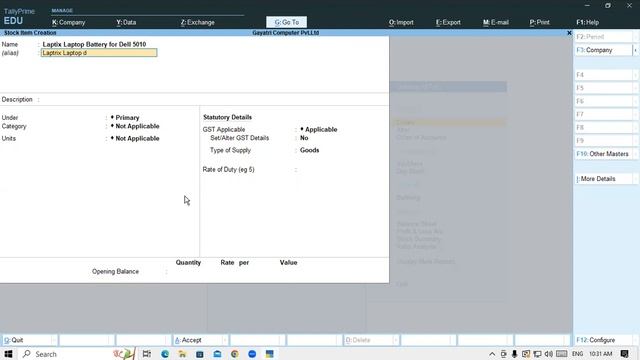Click the Quantity column header
Image resolution: width=640 pixels, height=360 pixels.
pos(188,262)
